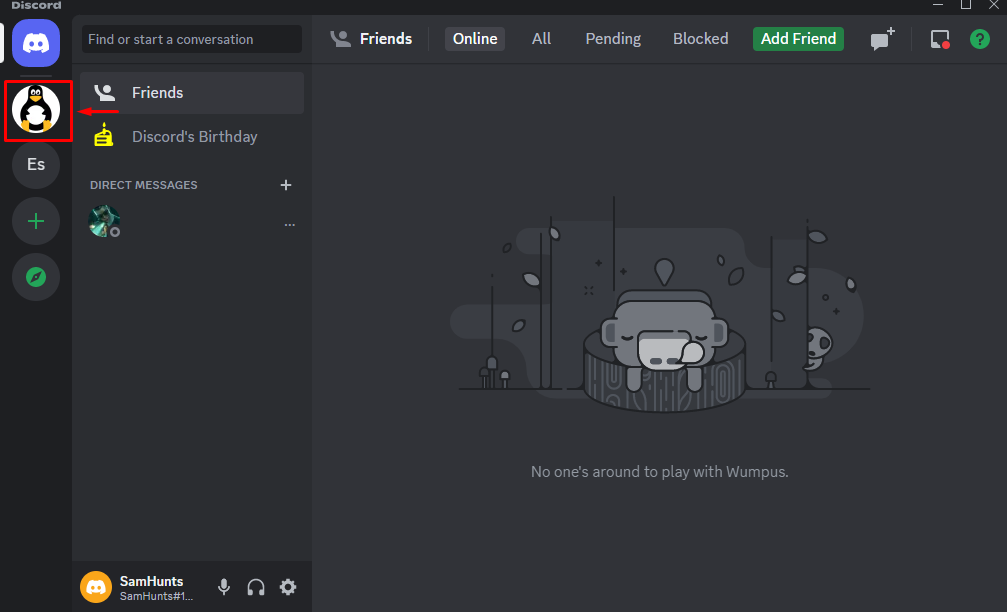Click the Find or start a conversation field
This screenshot has width=1007, height=612.
click(191, 39)
